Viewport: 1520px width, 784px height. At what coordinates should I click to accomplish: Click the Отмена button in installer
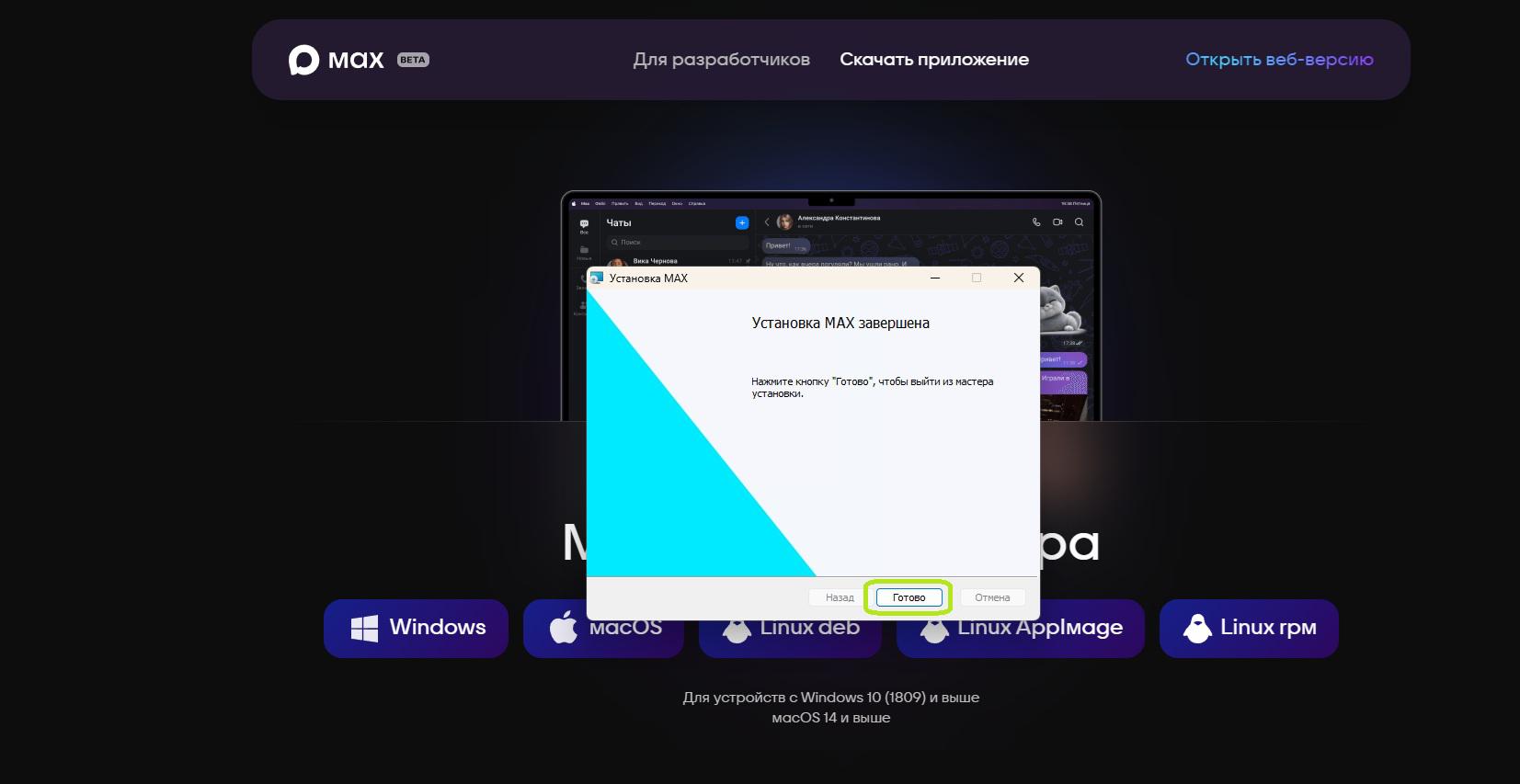(x=992, y=597)
